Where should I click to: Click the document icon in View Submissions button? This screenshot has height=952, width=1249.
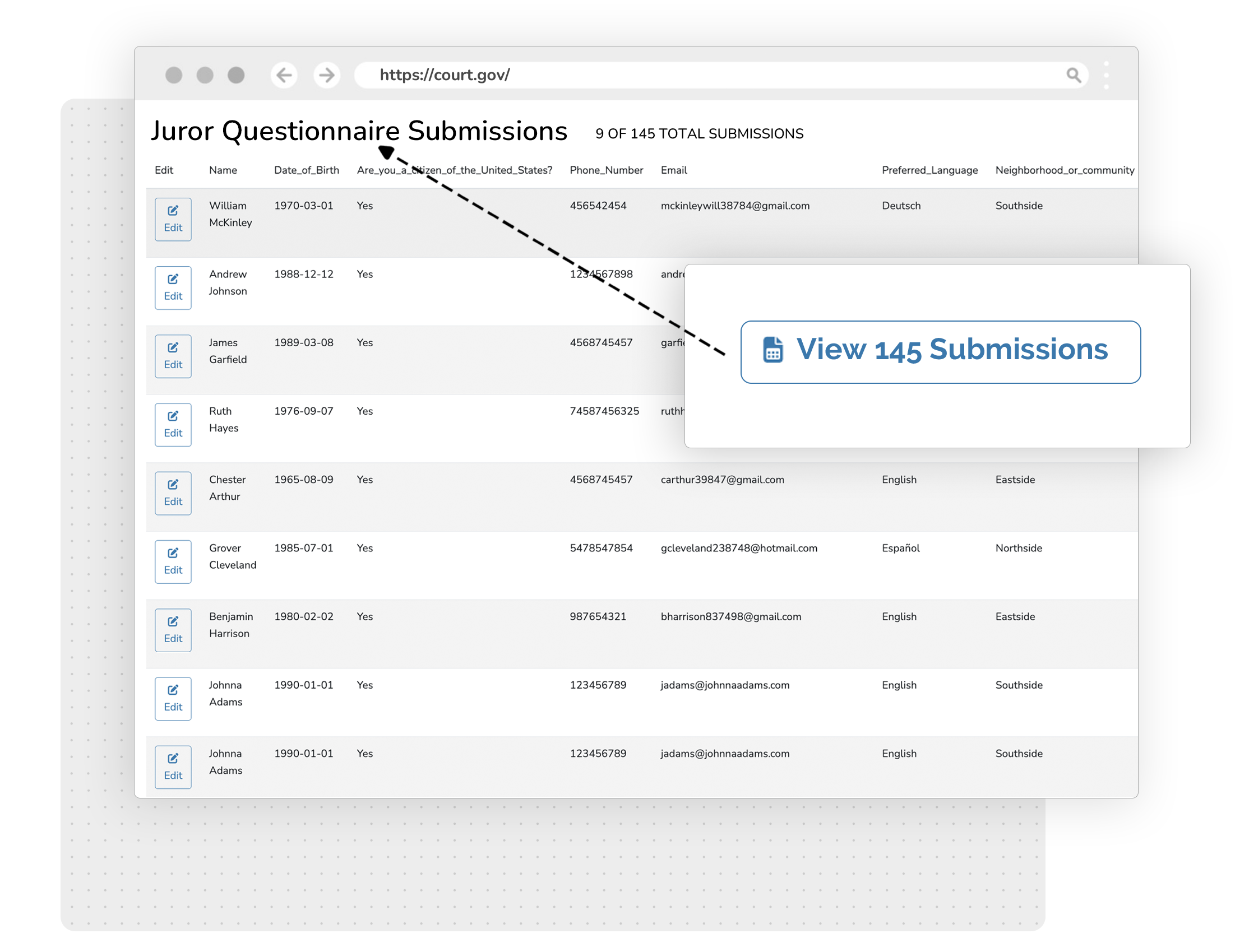pos(772,350)
